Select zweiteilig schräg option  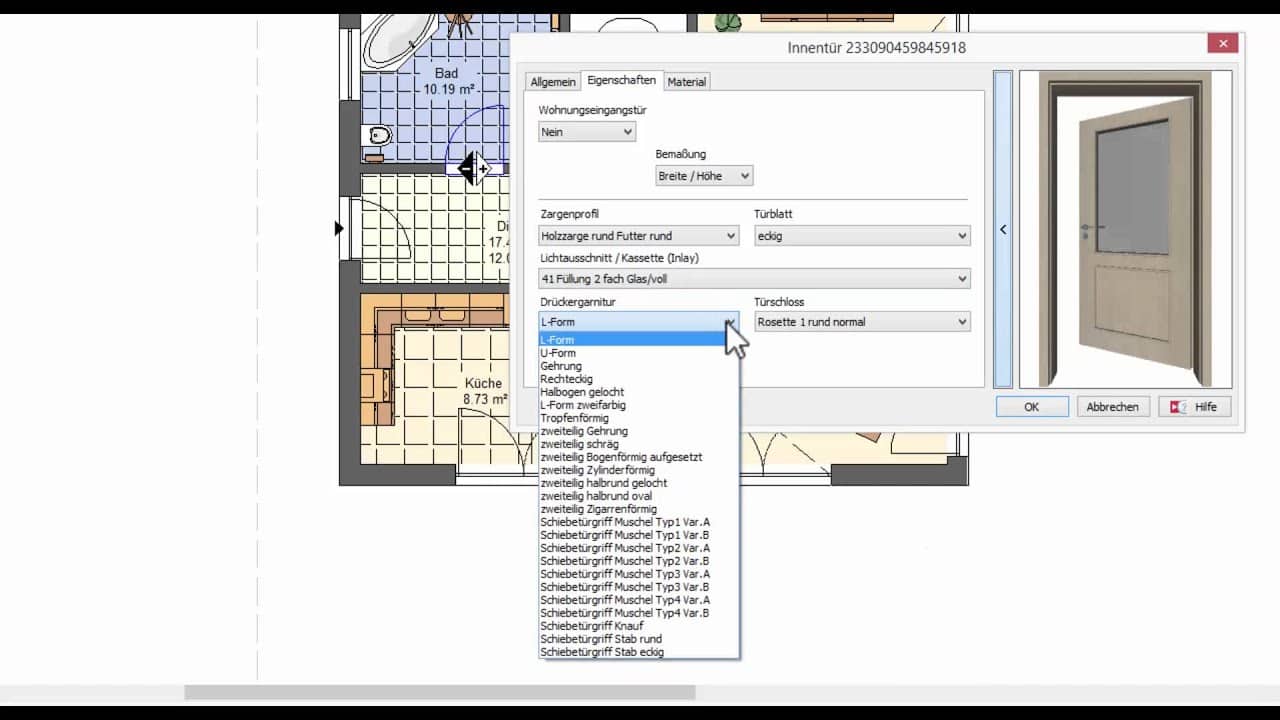(638, 444)
